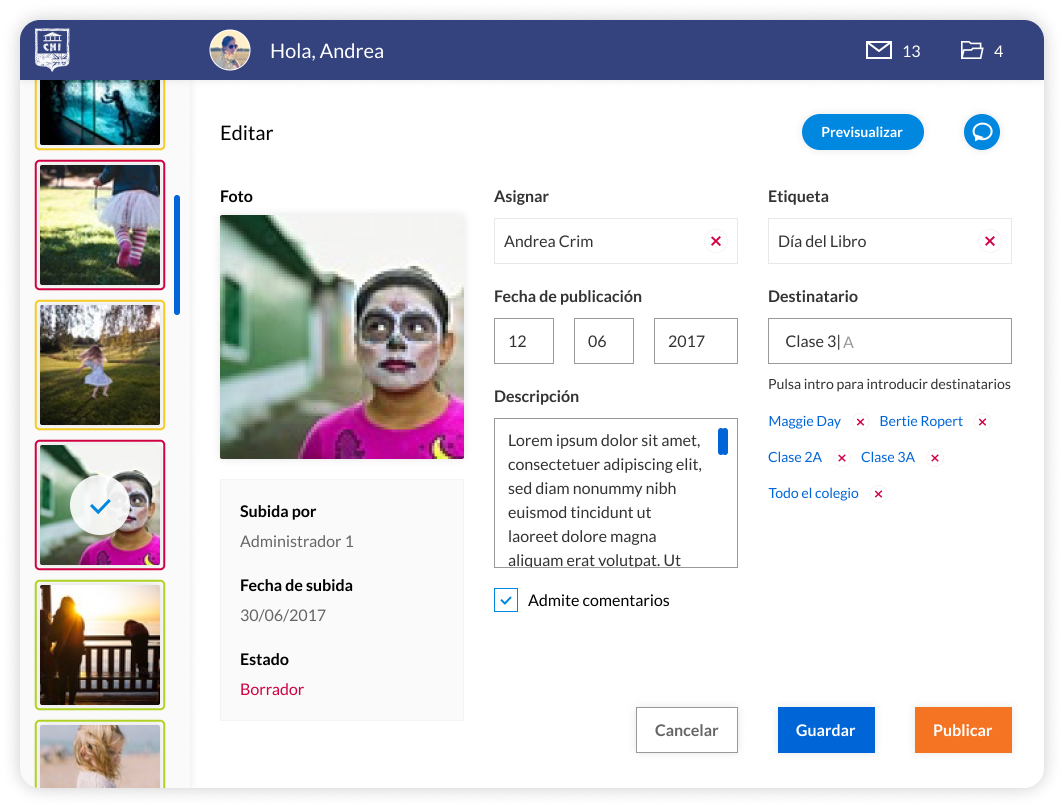The width and height of the screenshot is (1064, 808).
Task: Remove recipient Clase 3A
Action: pyautogui.click(x=934, y=458)
